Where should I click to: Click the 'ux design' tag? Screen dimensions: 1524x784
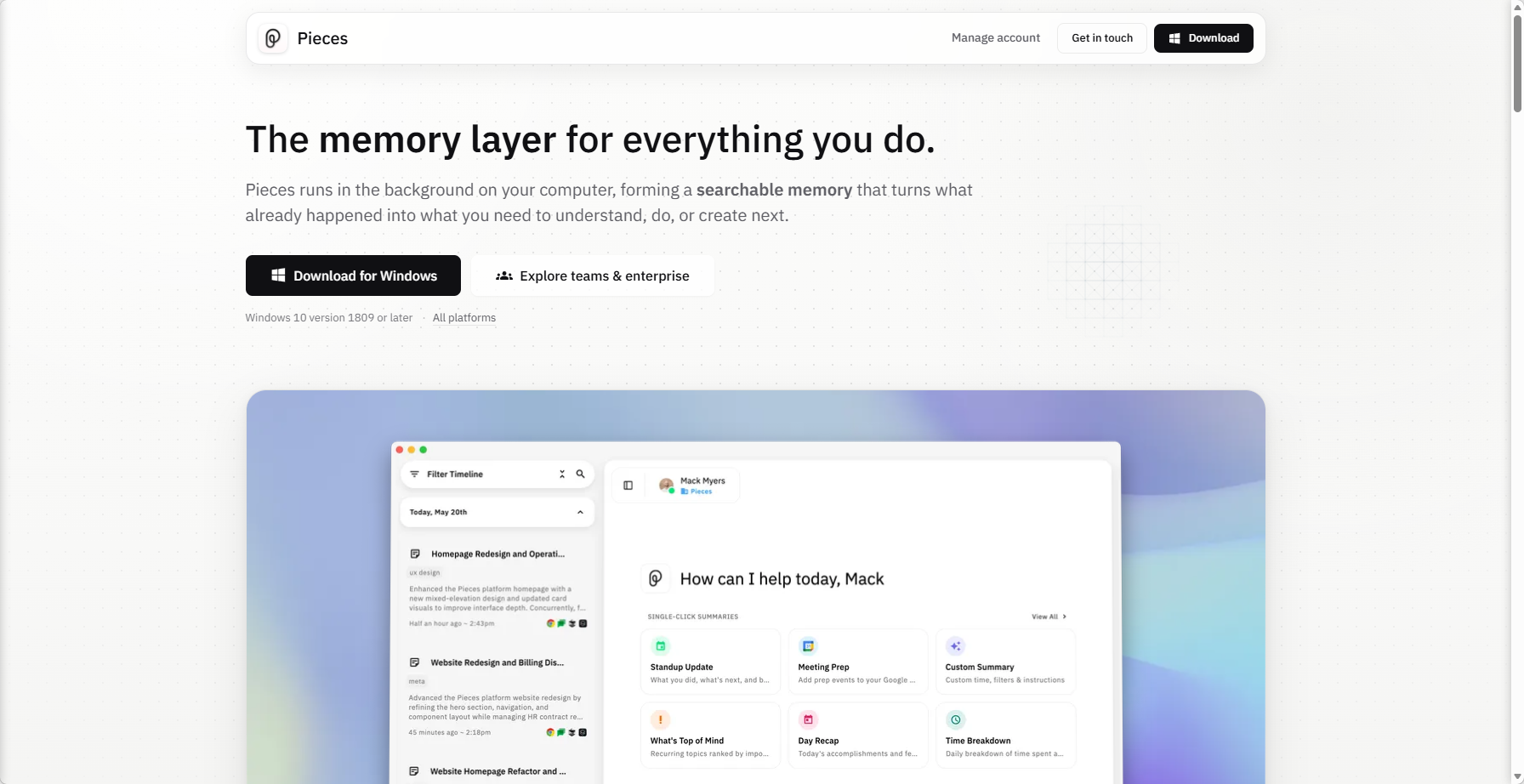tap(424, 573)
